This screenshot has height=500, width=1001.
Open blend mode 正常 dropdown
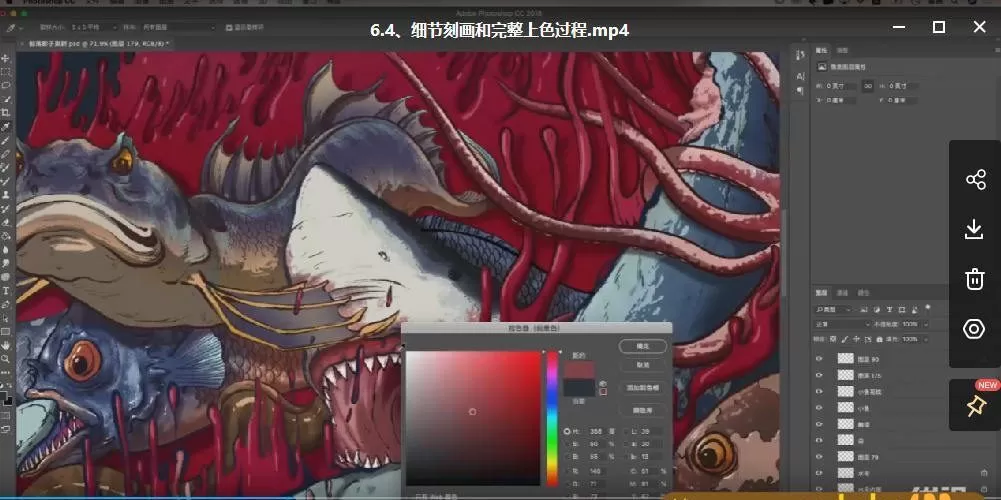click(842, 324)
